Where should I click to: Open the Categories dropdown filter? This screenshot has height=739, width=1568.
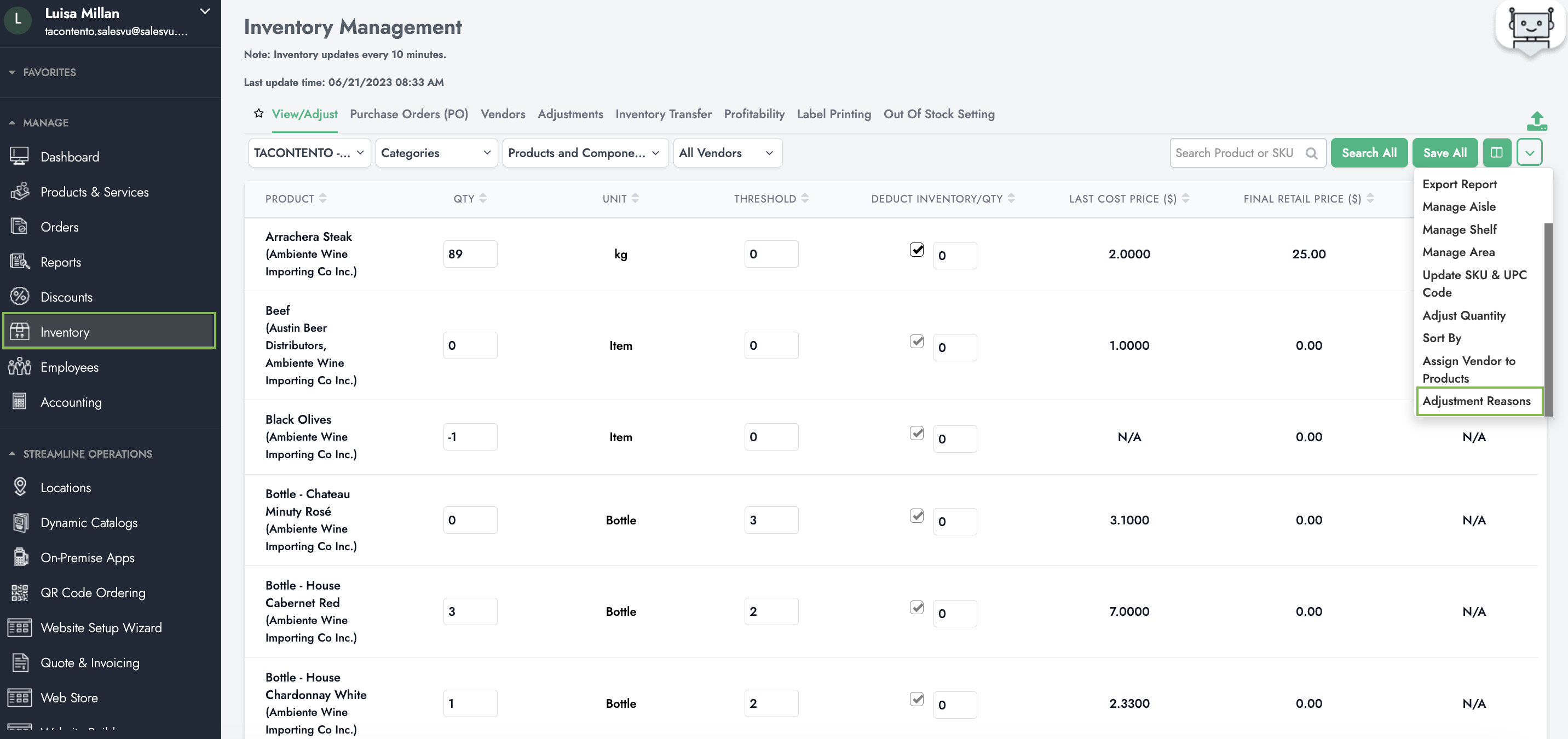click(x=436, y=153)
